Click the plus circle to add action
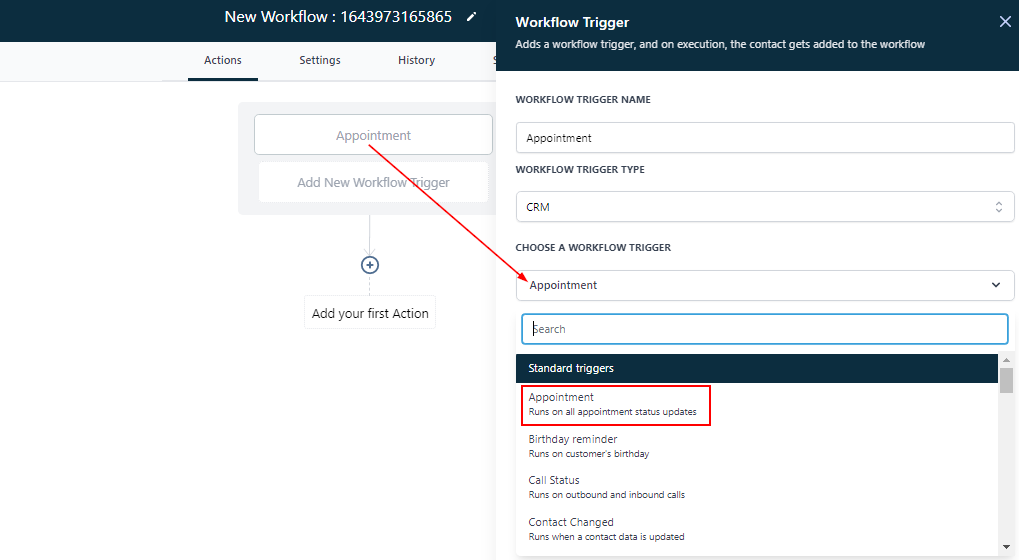 tap(370, 265)
